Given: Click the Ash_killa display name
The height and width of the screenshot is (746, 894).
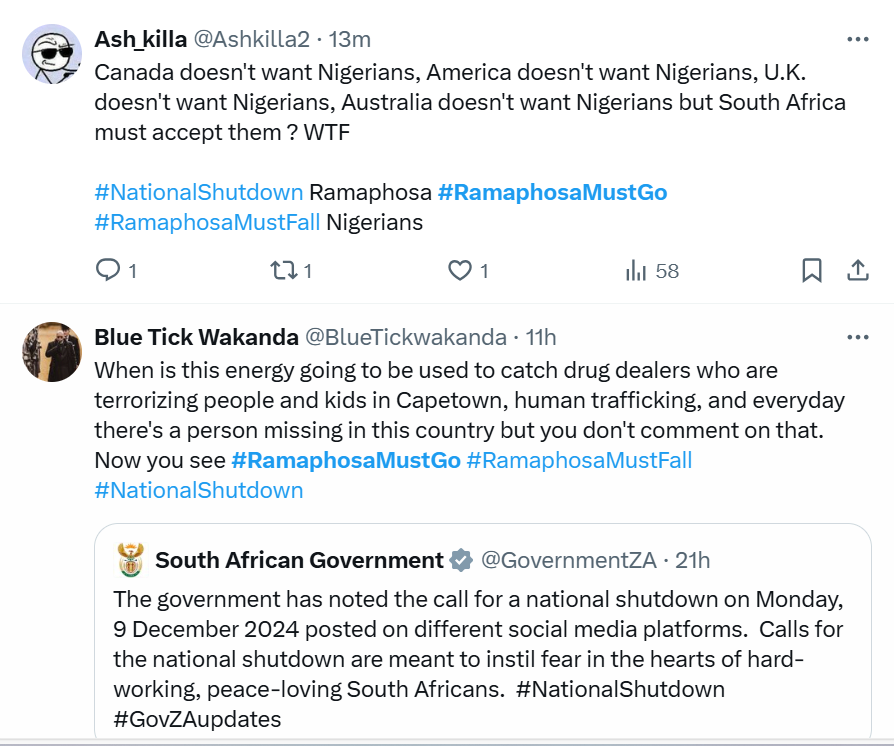Looking at the screenshot, I should click(x=140, y=39).
